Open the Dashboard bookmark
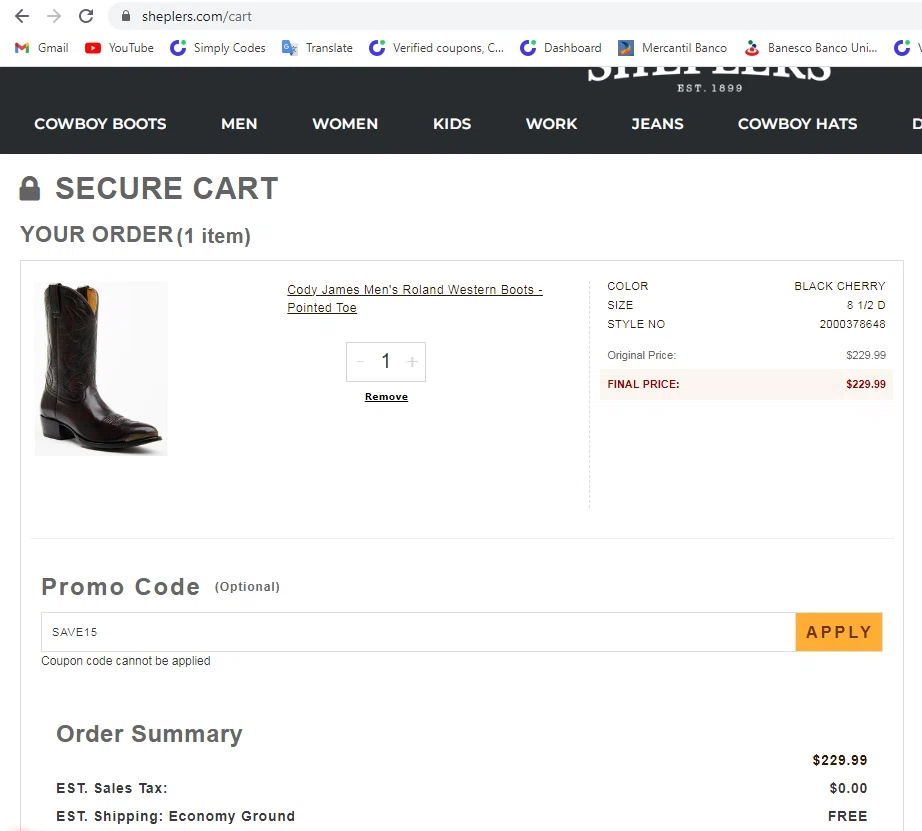The height and width of the screenshot is (831, 922). click(x=561, y=48)
